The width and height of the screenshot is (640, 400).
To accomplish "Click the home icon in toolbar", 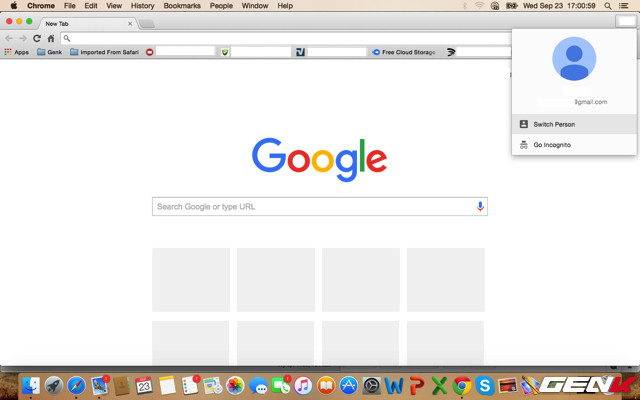I will (51, 38).
